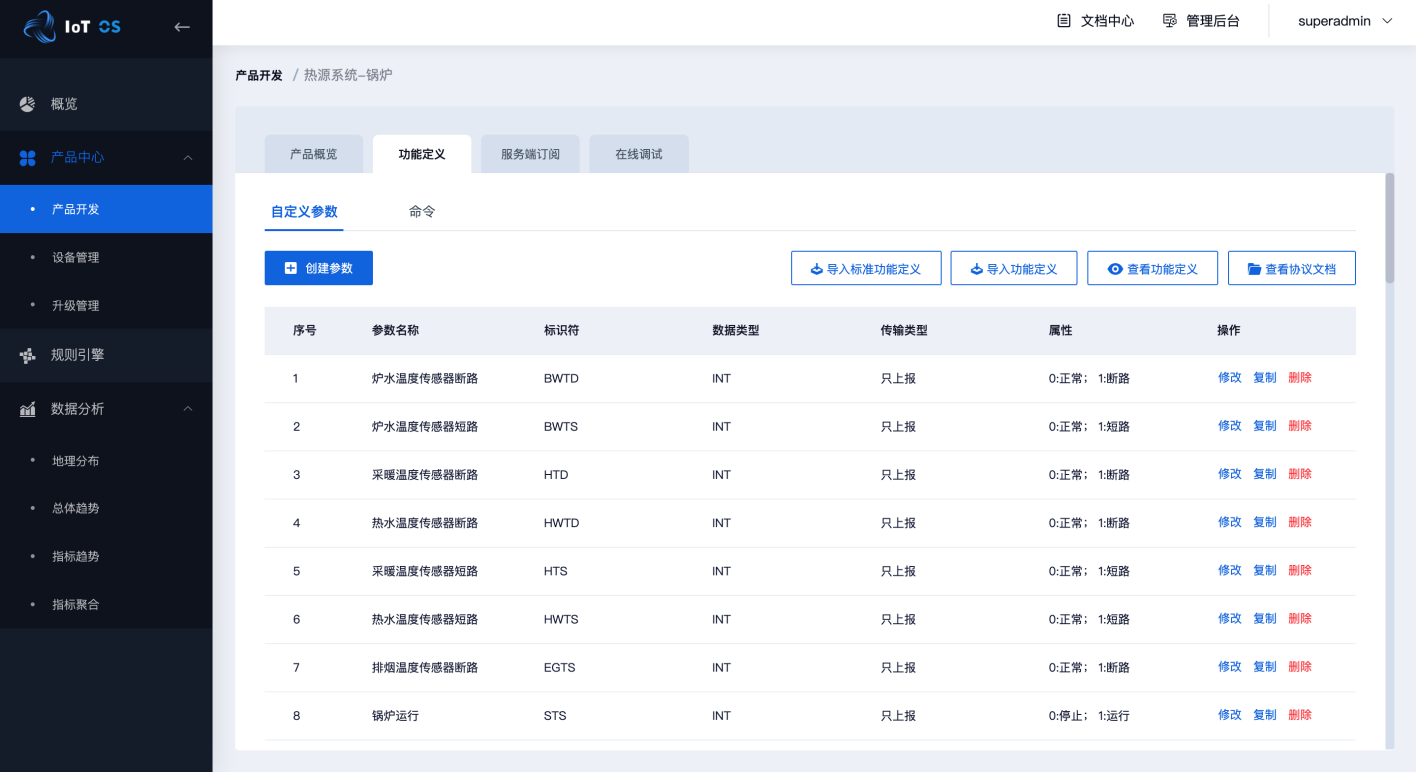The image size is (1416, 772).
Task: Open 文档中心 document icon in header
Action: click(x=1064, y=21)
